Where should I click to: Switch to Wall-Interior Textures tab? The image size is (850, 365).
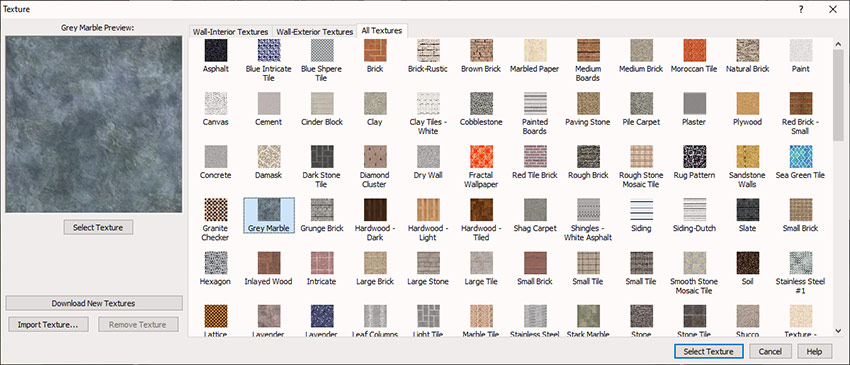230,32
